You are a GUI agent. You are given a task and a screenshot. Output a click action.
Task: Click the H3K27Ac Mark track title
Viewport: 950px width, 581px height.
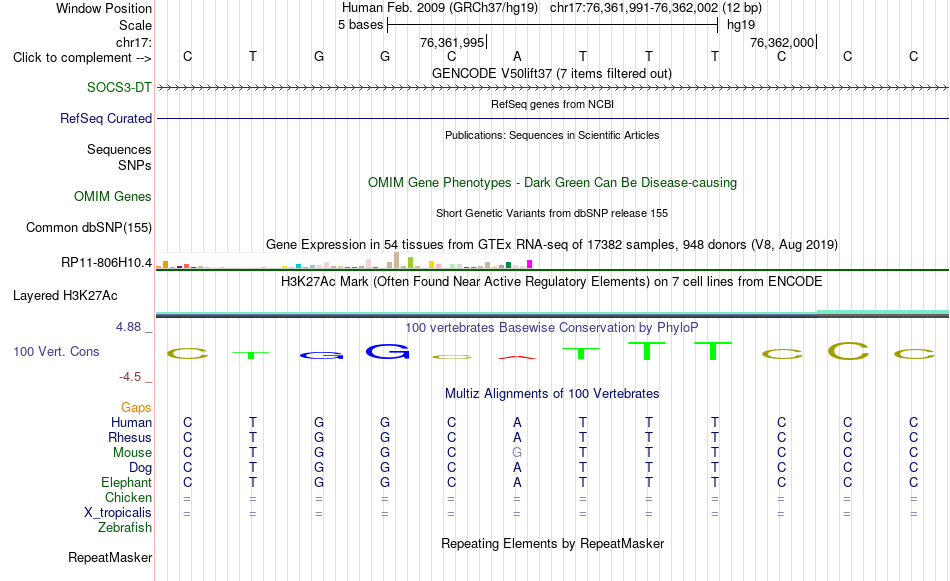[552, 281]
